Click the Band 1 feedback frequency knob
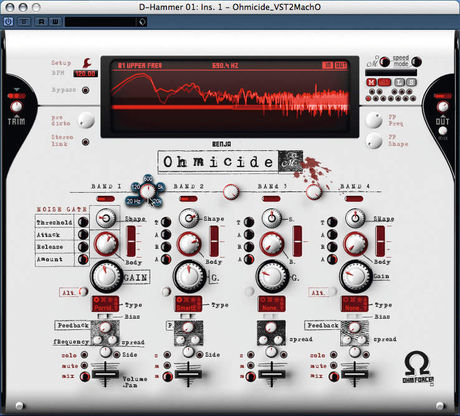The height and width of the screenshot is (416, 460). pyautogui.click(x=97, y=340)
